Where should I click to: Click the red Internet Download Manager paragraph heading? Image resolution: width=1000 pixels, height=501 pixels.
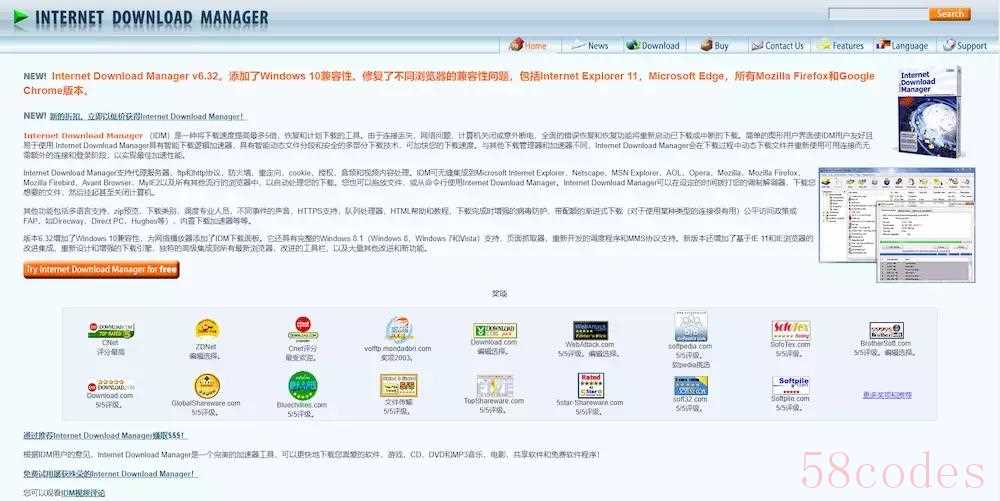84,136
